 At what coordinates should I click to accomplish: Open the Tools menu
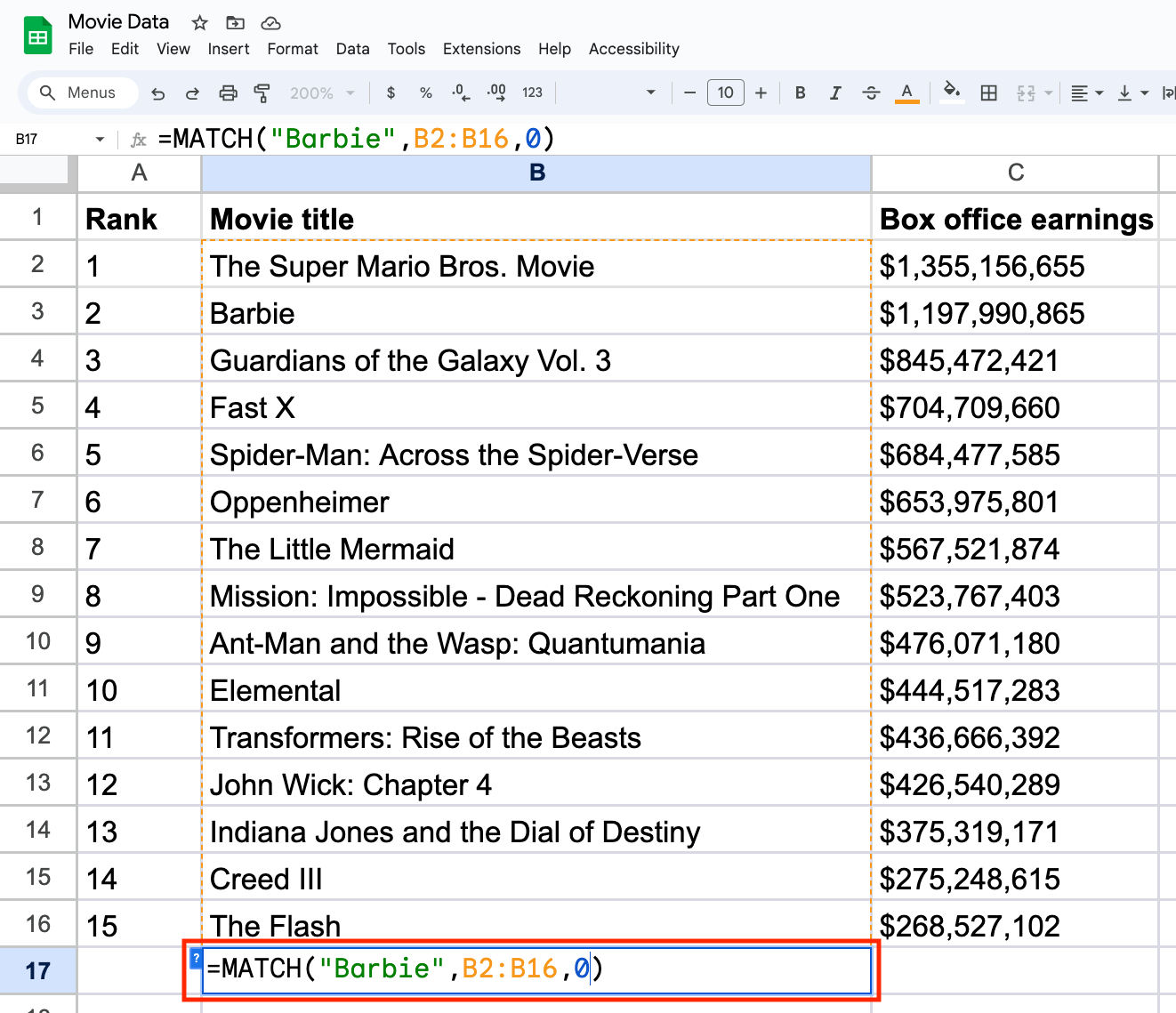tap(407, 49)
